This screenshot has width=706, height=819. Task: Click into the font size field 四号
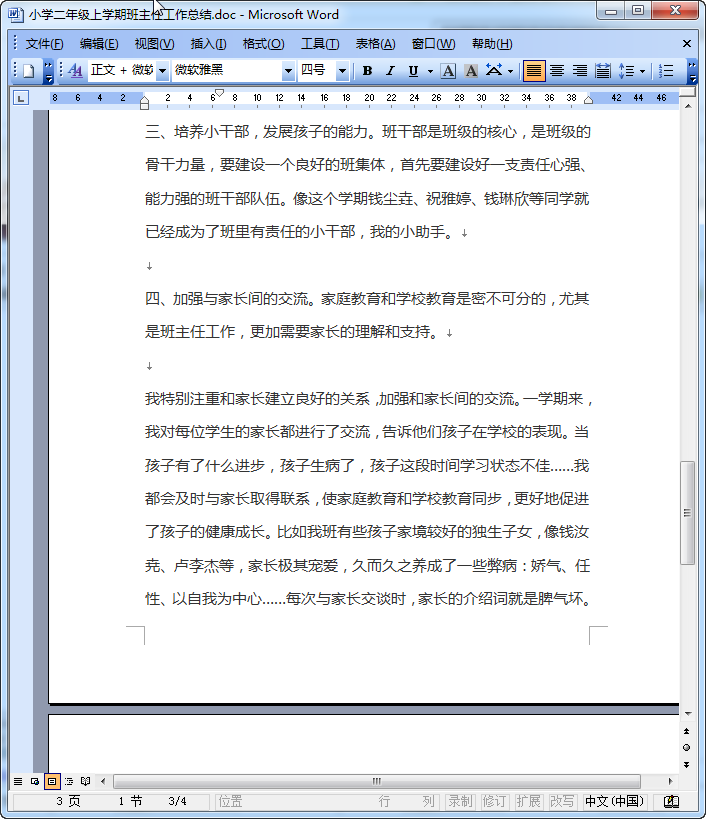tap(317, 71)
